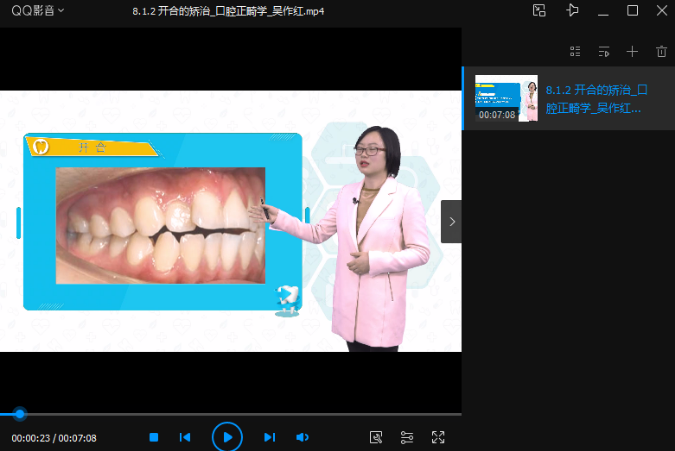
Task: Add a file to the playlist
Action: pyautogui.click(x=632, y=51)
